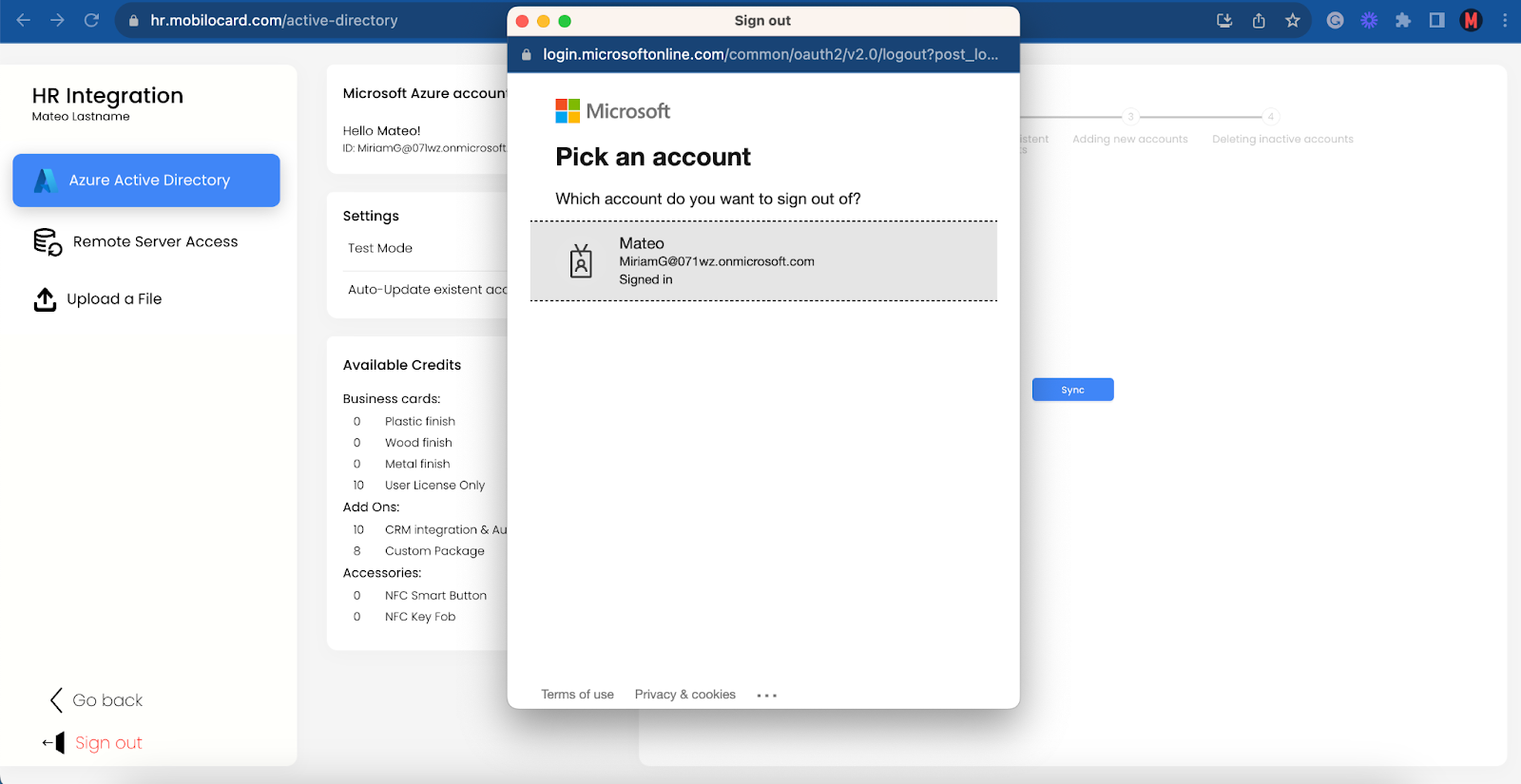Open the extensions puzzle icon
1521x784 pixels.
pyautogui.click(x=1403, y=20)
